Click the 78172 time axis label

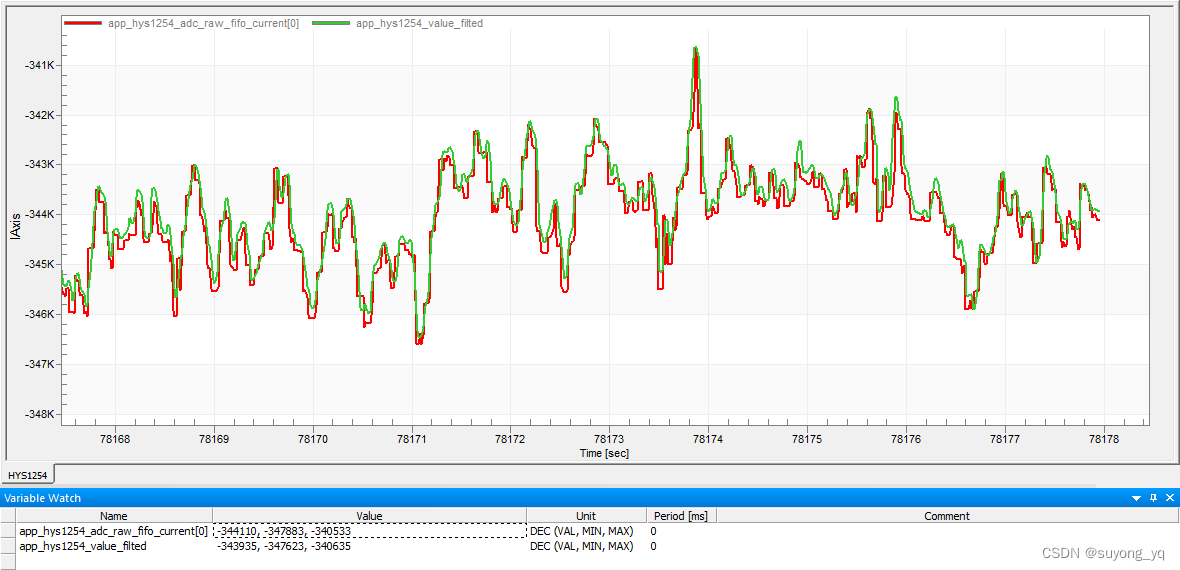[x=510, y=438]
